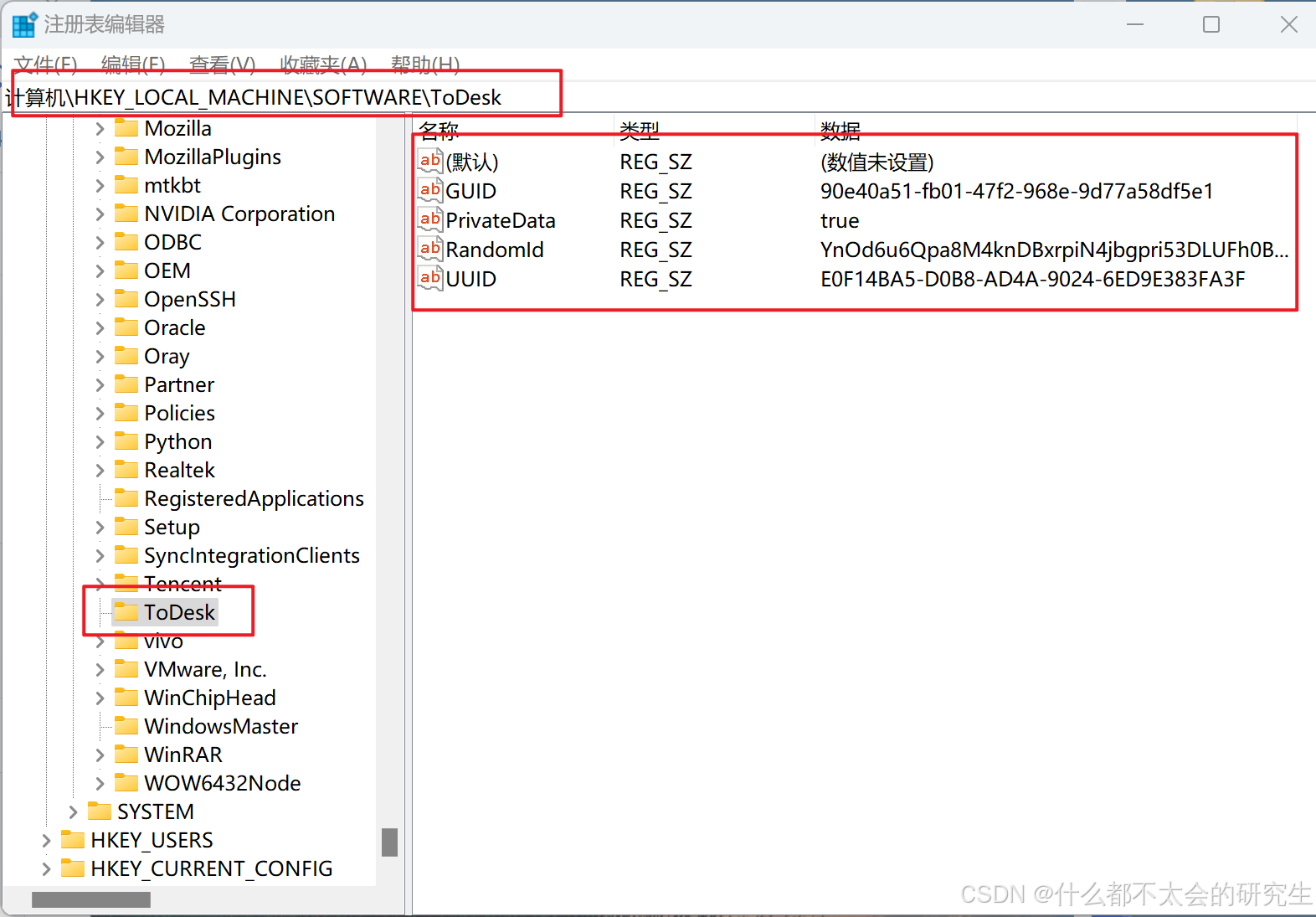The image size is (1316, 917).
Task: Click the UUID data E0F14BA5-D0B8-AD4A-9024-6ED9E383FA3F
Action: 1032,279
